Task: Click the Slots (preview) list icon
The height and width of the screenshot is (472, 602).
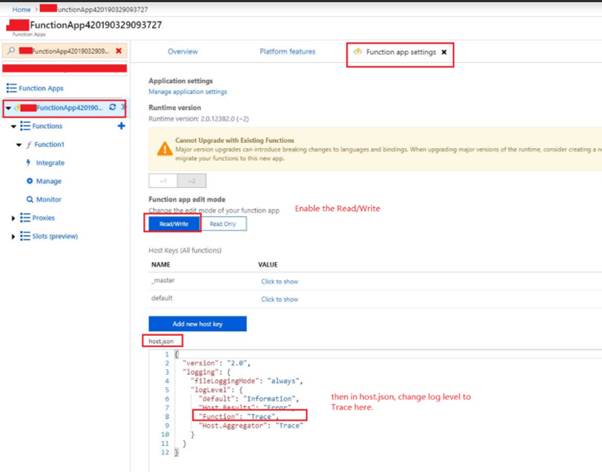Action: 25,236
